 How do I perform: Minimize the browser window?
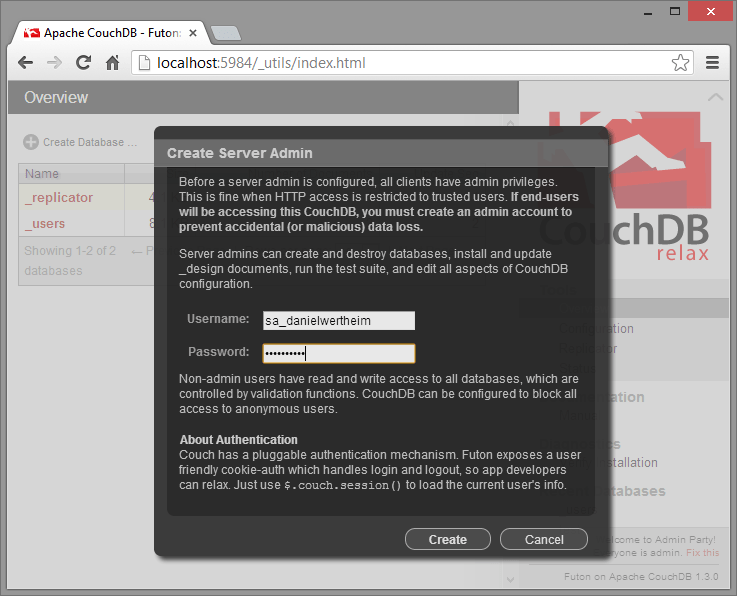648,12
